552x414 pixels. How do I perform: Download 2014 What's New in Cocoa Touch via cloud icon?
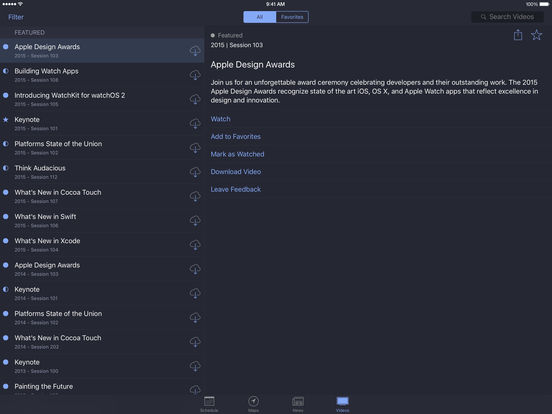coord(195,343)
